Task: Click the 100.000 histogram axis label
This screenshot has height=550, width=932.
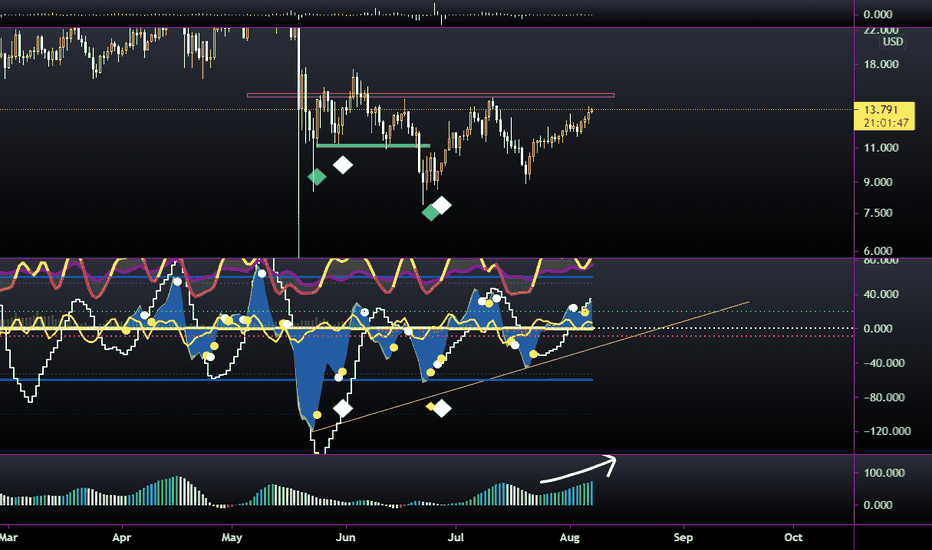Action: [884, 473]
